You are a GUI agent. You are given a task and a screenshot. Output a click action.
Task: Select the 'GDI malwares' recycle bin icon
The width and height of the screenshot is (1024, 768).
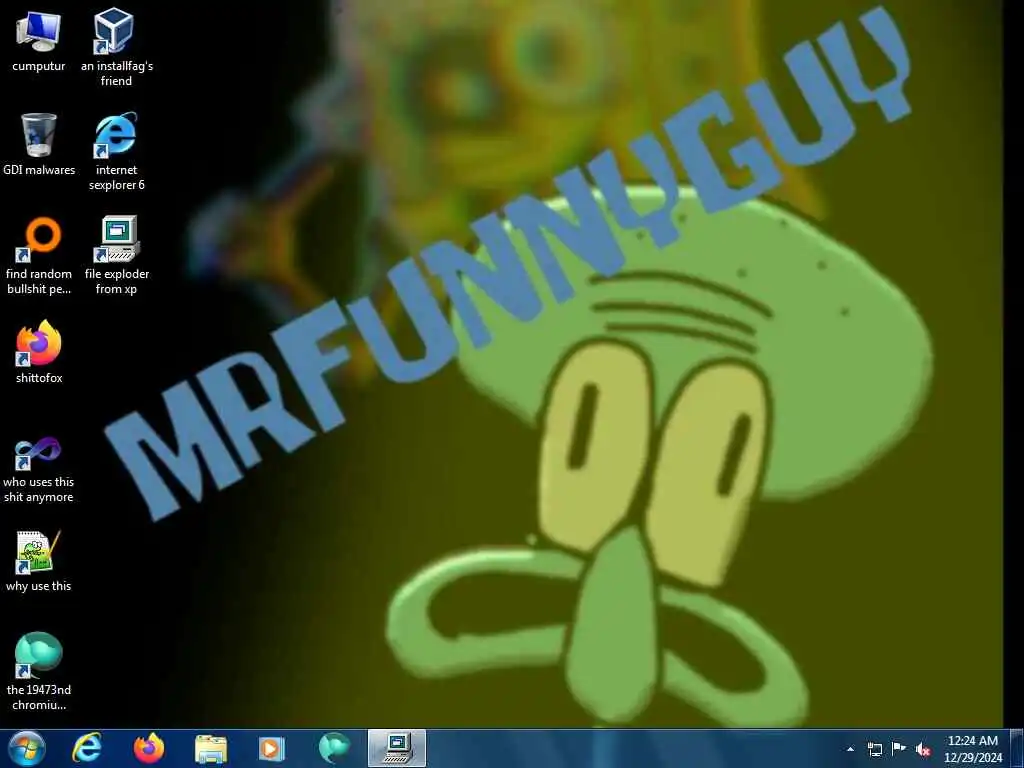[x=39, y=144]
